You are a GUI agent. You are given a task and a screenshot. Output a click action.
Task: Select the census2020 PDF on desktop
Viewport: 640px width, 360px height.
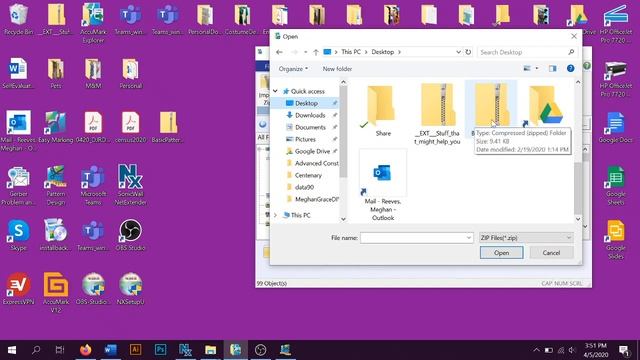[x=130, y=127]
